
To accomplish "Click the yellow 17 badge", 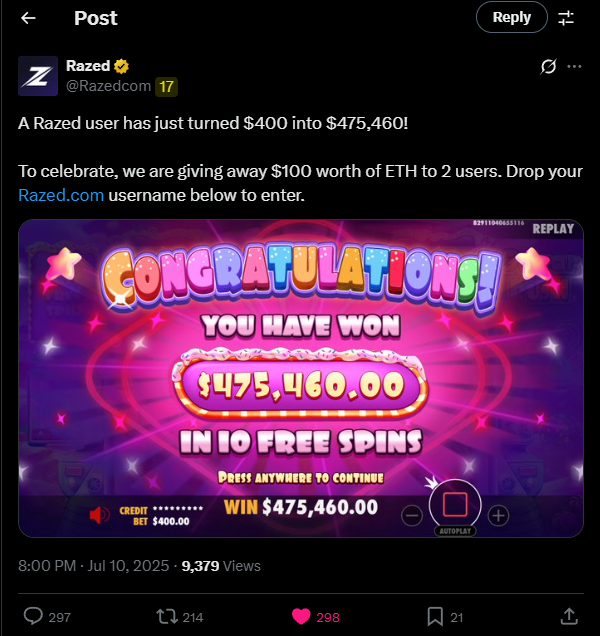I will 166,87.
